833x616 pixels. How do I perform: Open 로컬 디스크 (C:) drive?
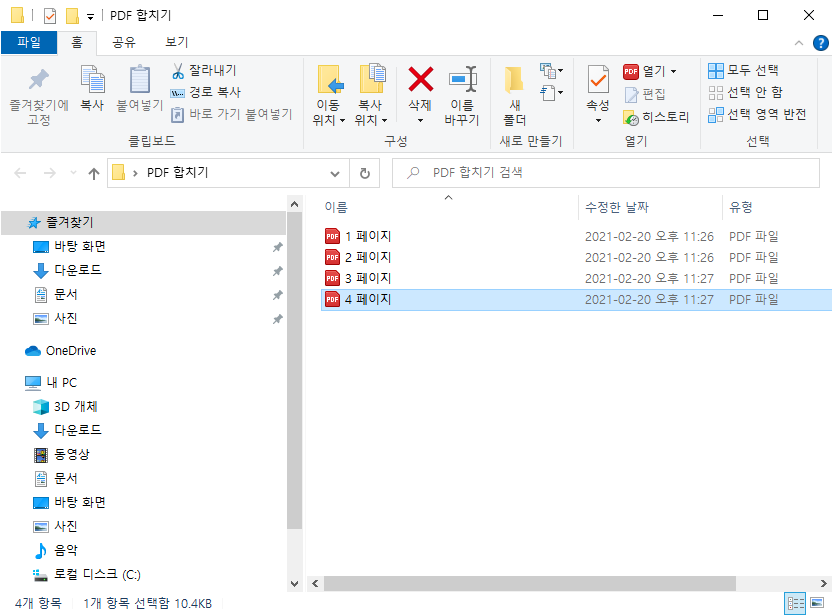[97, 575]
